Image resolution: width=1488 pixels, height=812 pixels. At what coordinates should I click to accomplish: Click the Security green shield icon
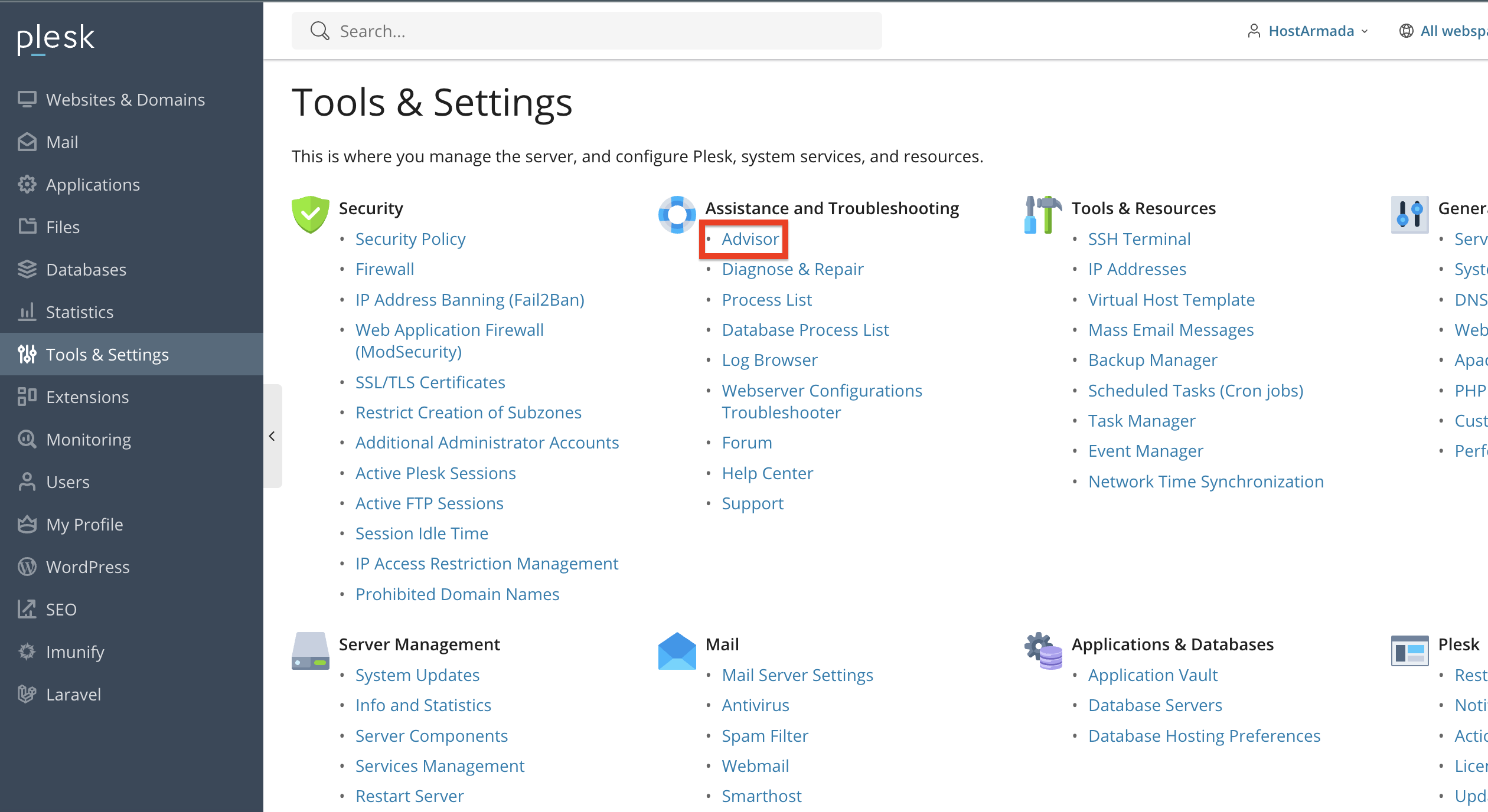coord(311,215)
